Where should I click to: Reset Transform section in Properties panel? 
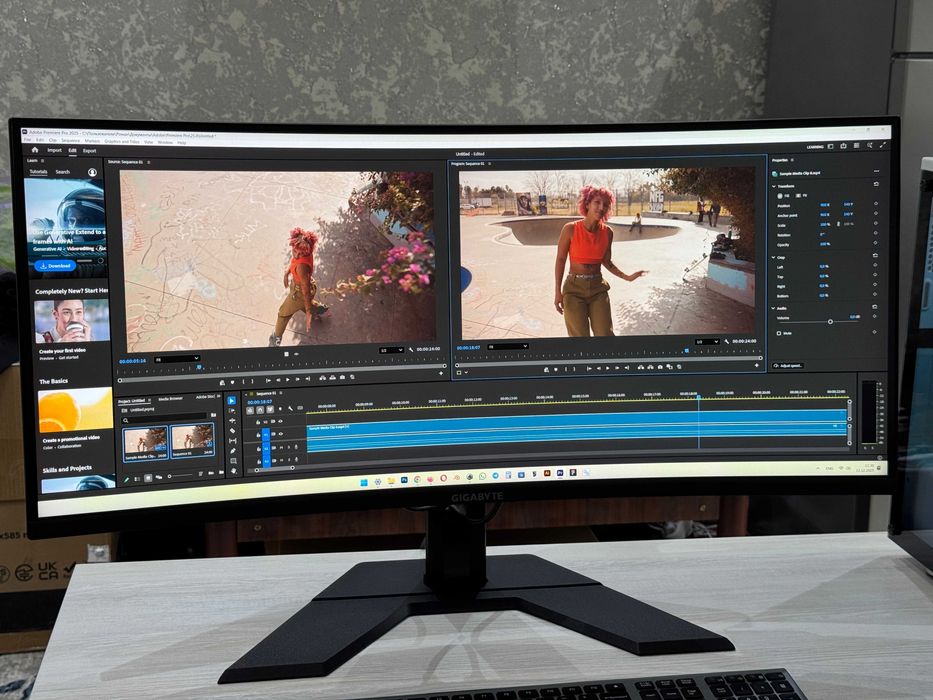tap(875, 185)
